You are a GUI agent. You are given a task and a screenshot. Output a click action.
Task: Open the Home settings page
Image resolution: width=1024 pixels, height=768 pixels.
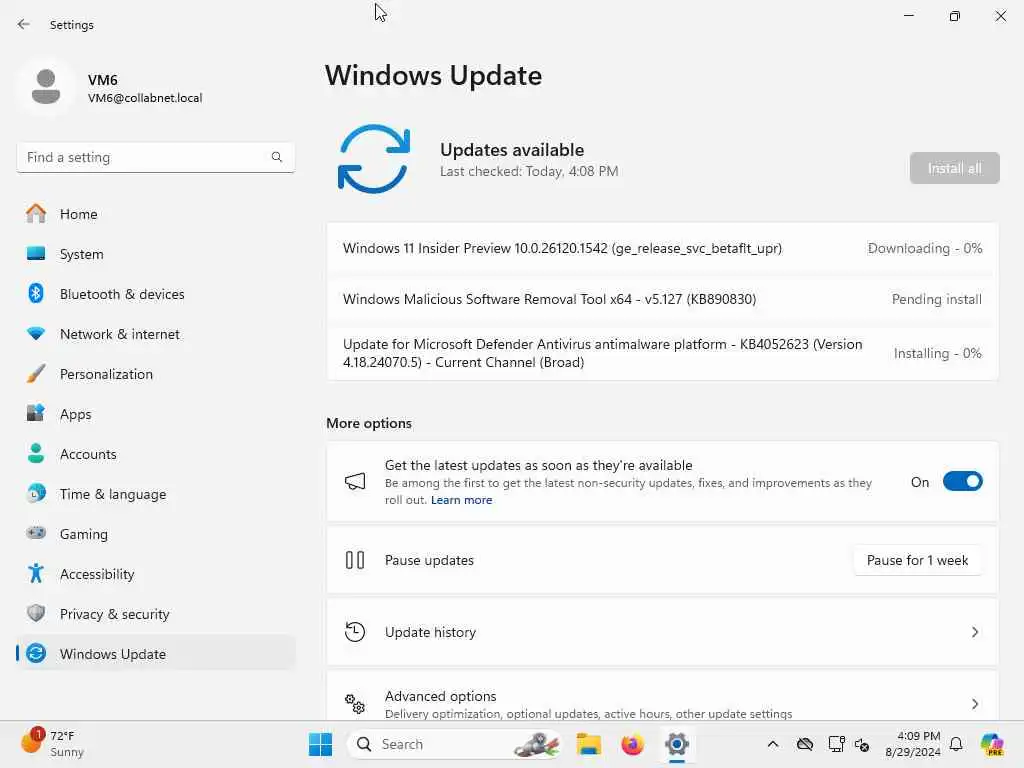pos(155,214)
